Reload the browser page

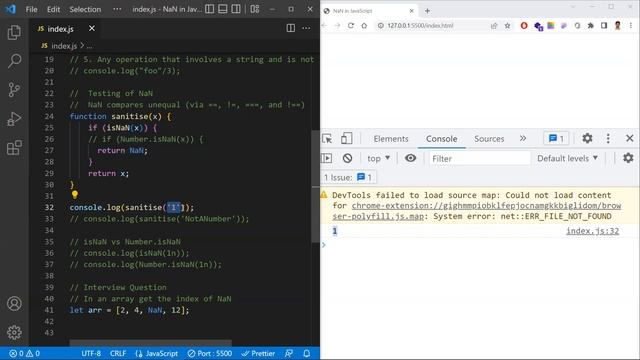coord(351,25)
